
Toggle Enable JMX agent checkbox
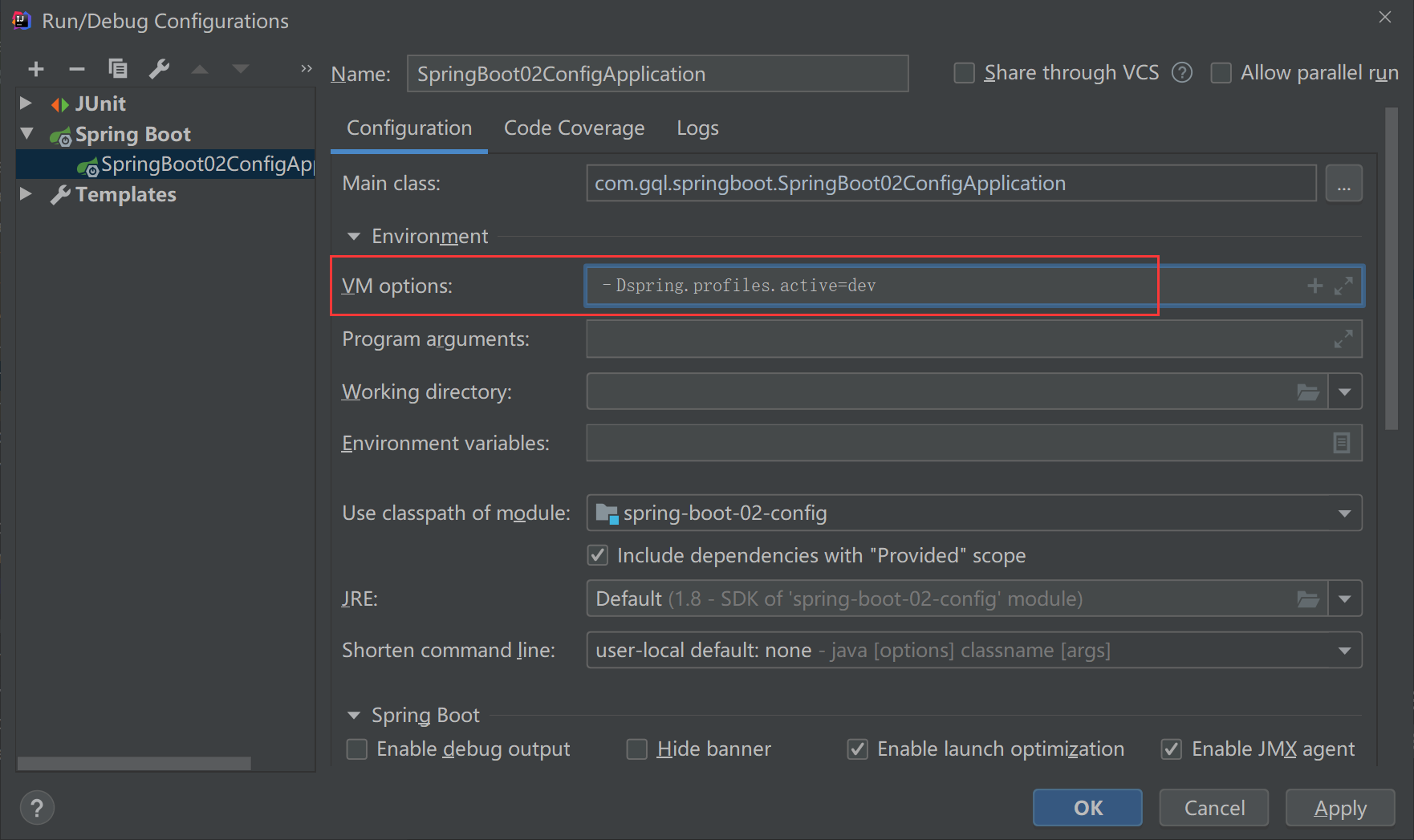click(x=1172, y=749)
